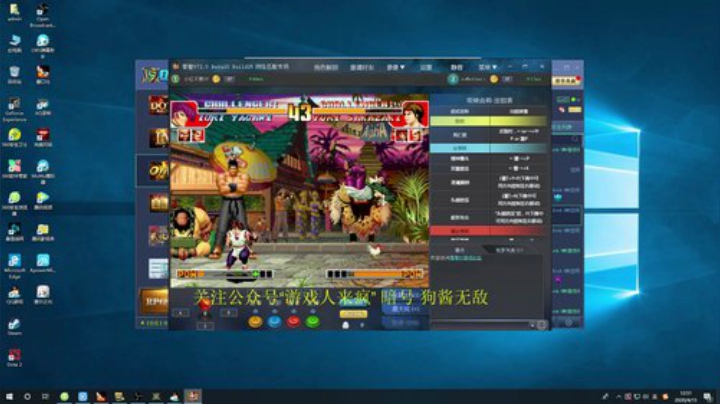Click the taskbar clock

pyautogui.click(x=685, y=396)
